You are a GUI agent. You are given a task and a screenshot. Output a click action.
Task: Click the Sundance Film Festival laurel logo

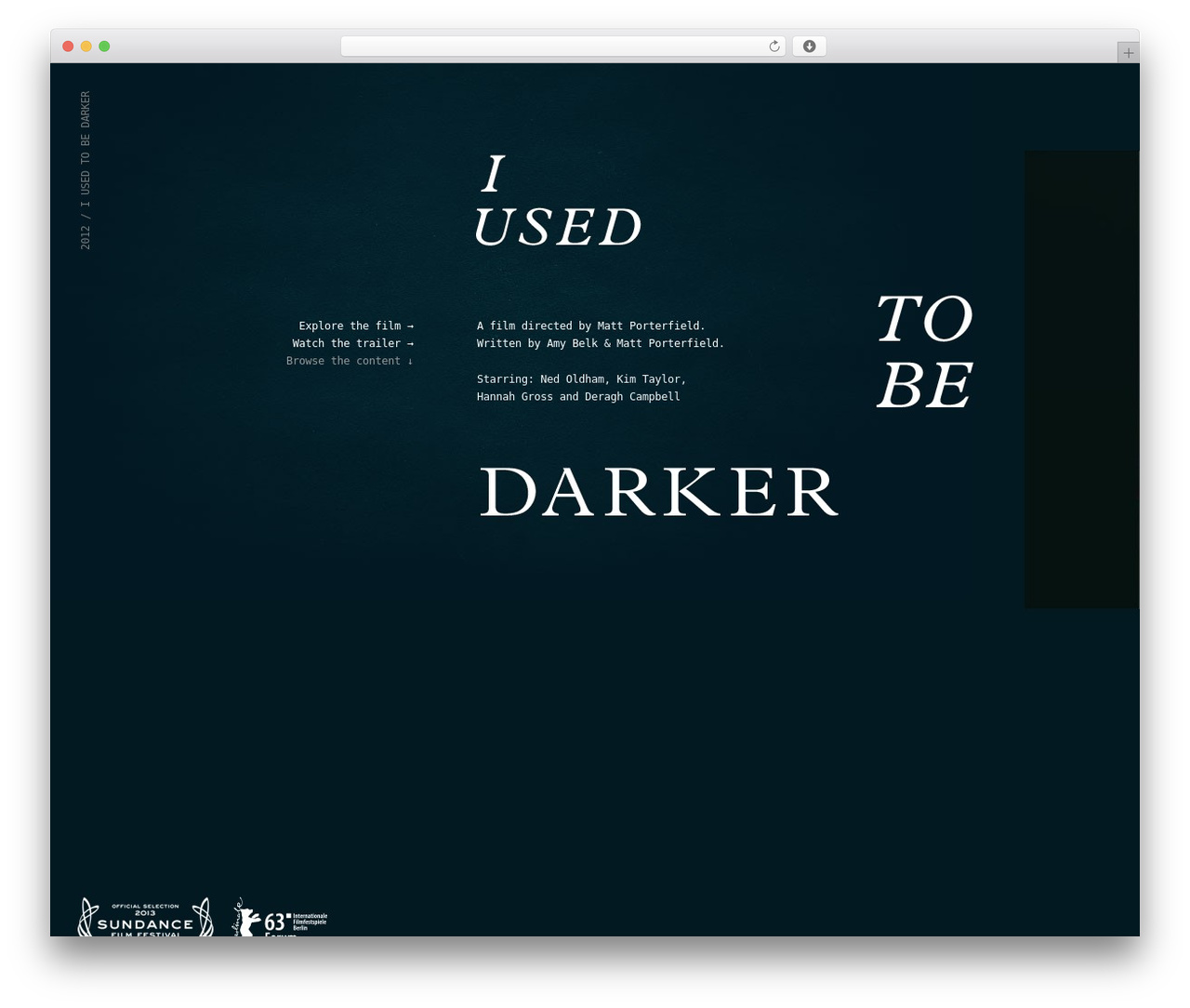145,917
